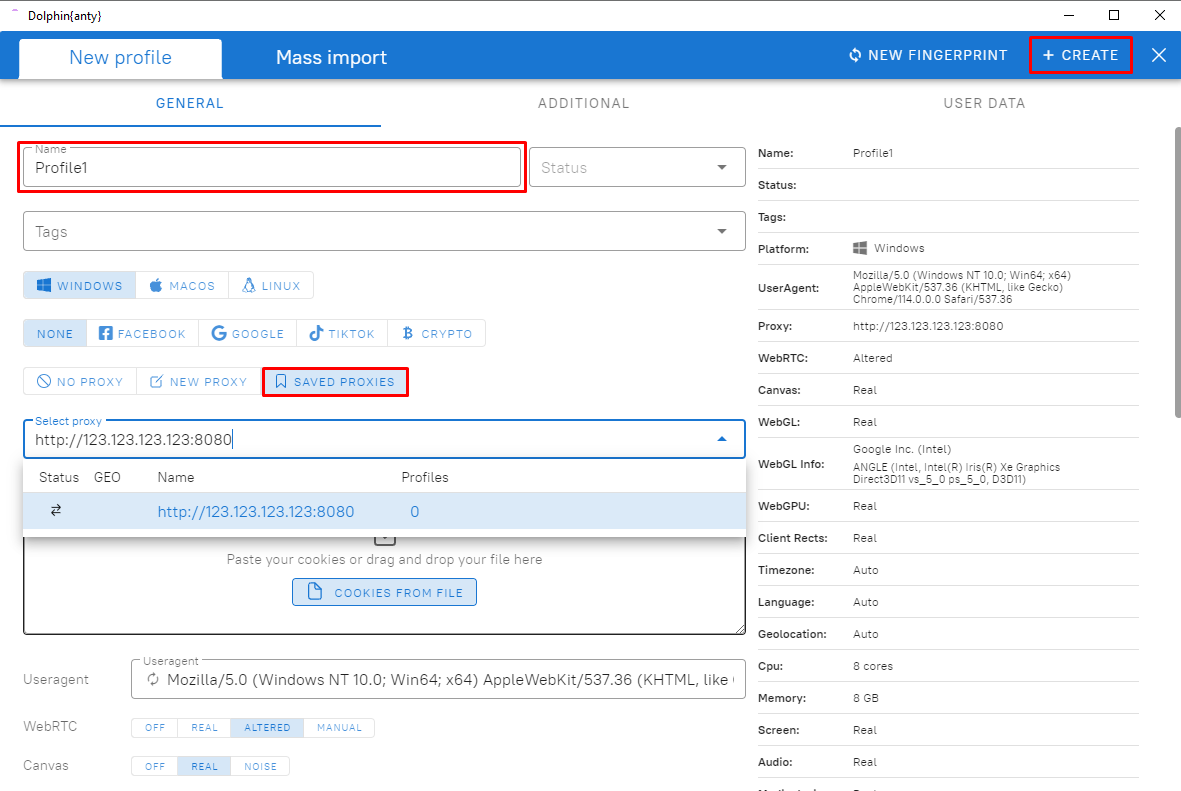1181x791 pixels.
Task: Select NEW PROXY option
Action: tap(199, 381)
